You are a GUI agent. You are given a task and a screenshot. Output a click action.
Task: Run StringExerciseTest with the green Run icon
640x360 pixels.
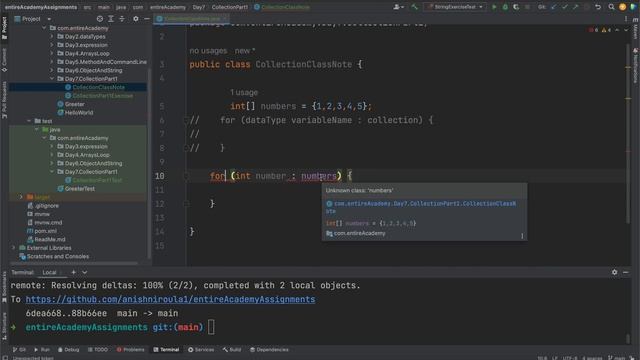pyautogui.click(x=494, y=7)
